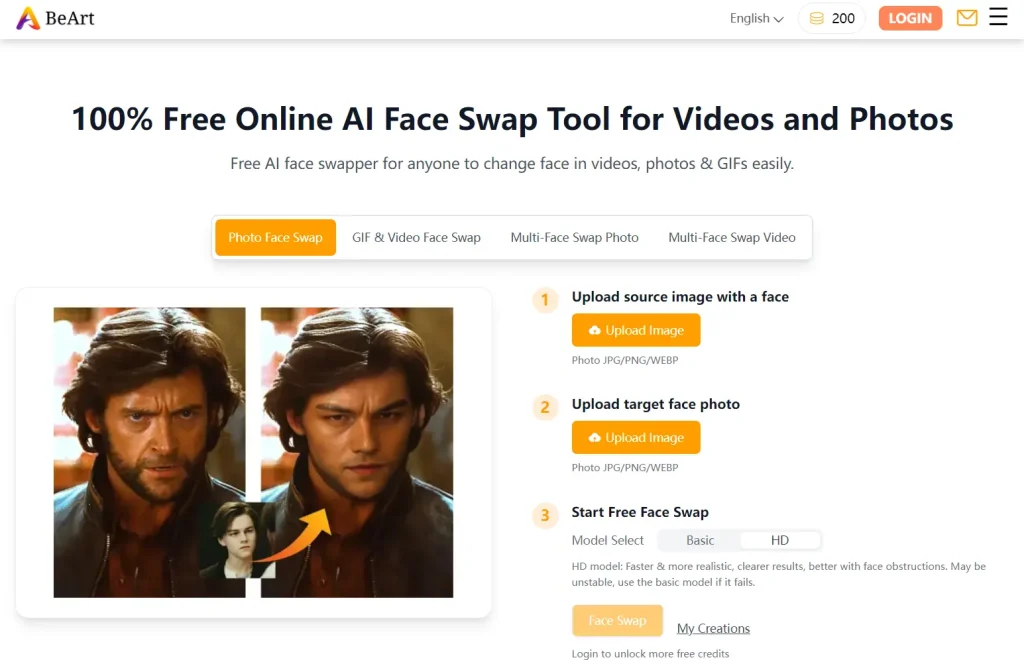This screenshot has height=668, width=1024.
Task: Switch to GIF & Video Face Swap tab
Action: 416,238
